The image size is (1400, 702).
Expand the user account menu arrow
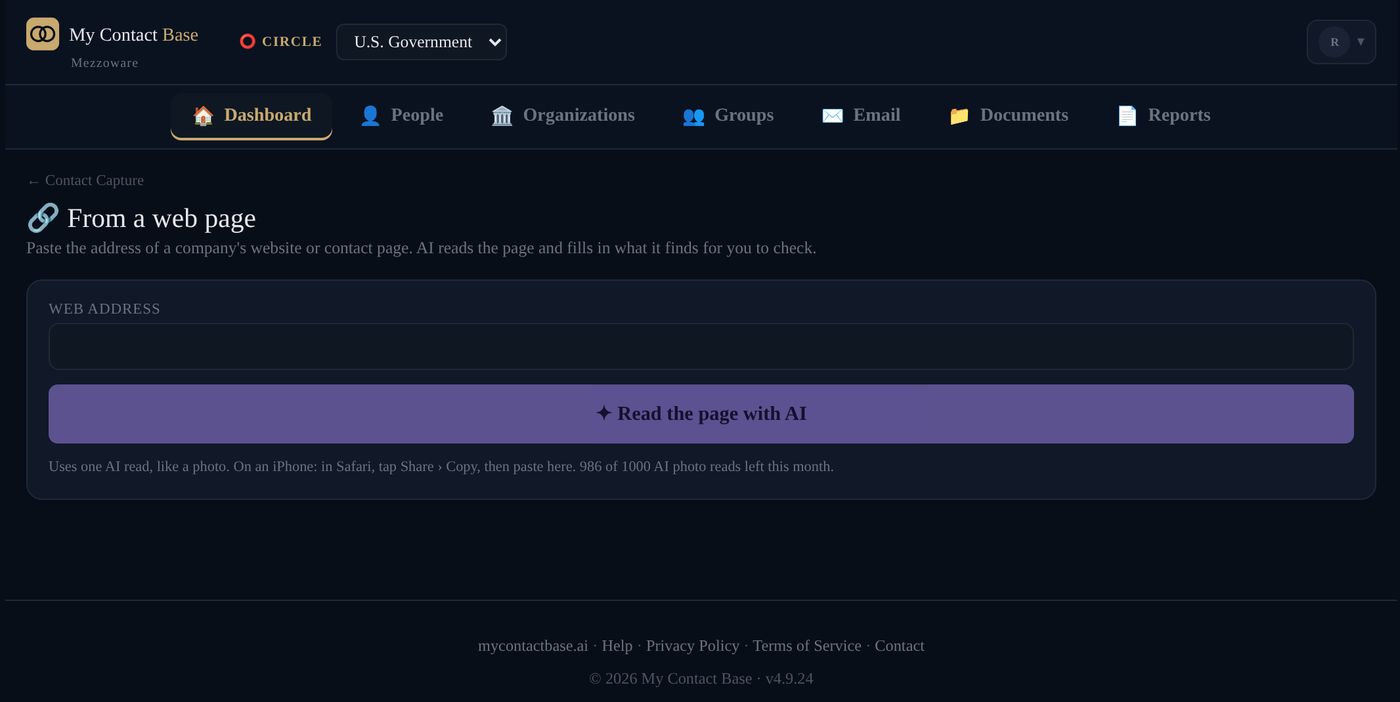pyautogui.click(x=1361, y=42)
